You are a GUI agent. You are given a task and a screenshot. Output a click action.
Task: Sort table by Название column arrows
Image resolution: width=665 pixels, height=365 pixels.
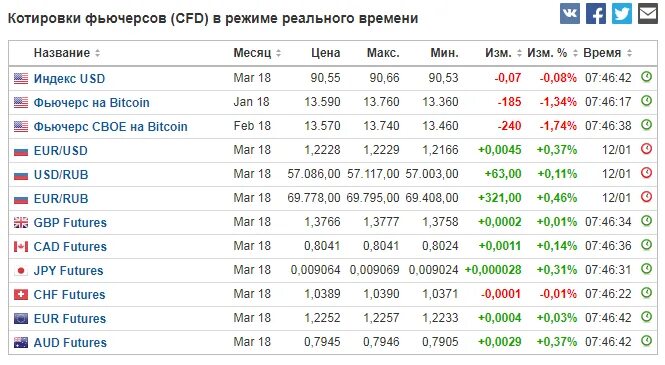click(98, 53)
